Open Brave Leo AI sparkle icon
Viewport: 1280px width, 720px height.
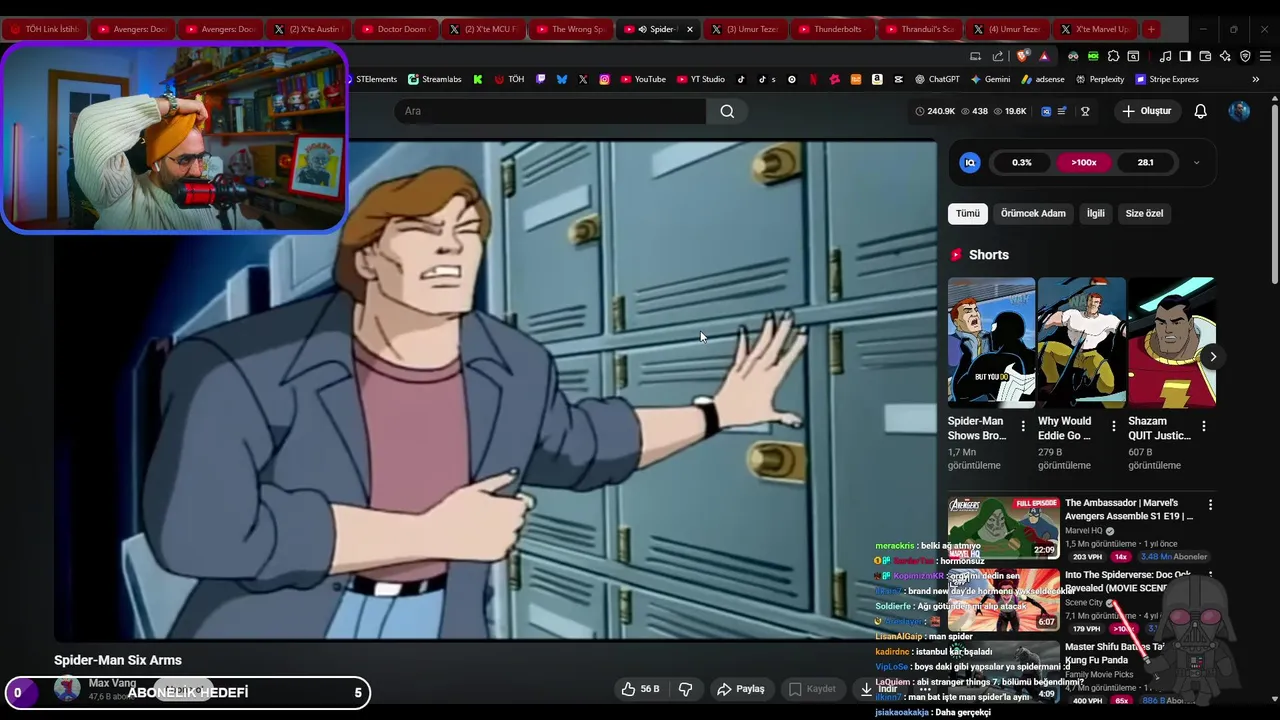[x=1225, y=56]
